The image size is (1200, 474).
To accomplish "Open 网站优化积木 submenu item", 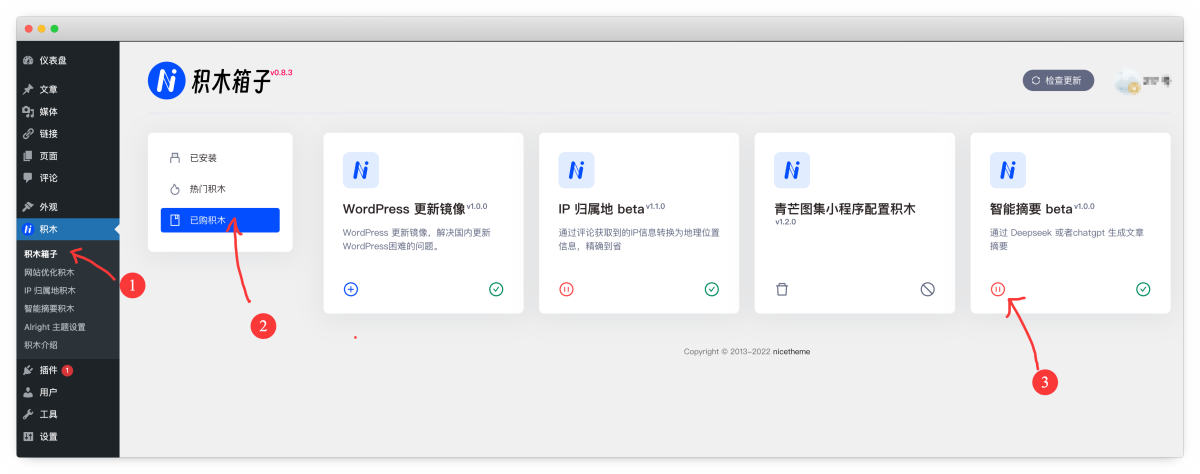I will [x=49, y=272].
